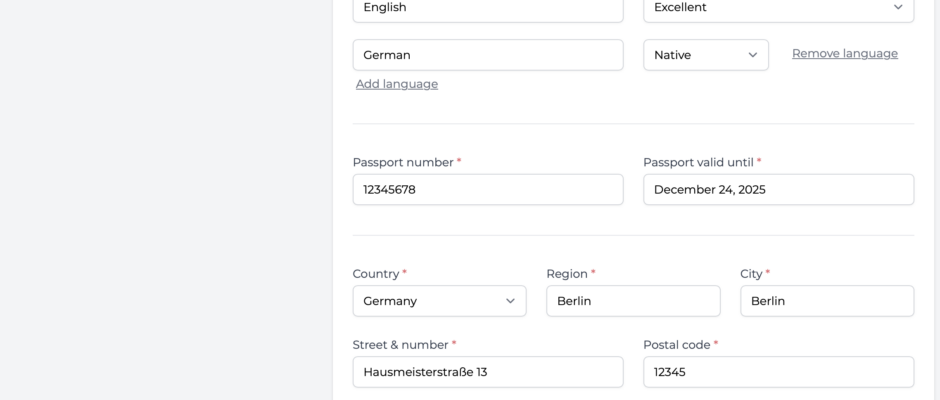The height and width of the screenshot is (400, 940).
Task: Click the chevron icon in Country select
Action: click(x=510, y=301)
